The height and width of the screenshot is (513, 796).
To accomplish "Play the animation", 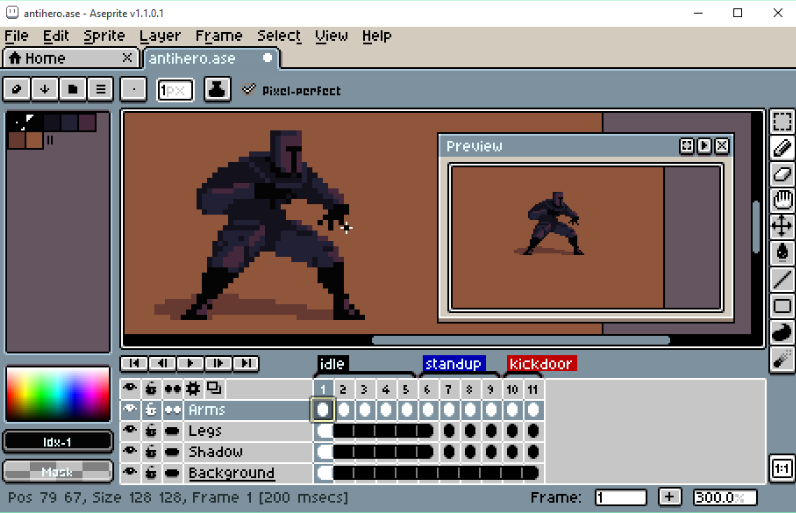I will pos(190,363).
